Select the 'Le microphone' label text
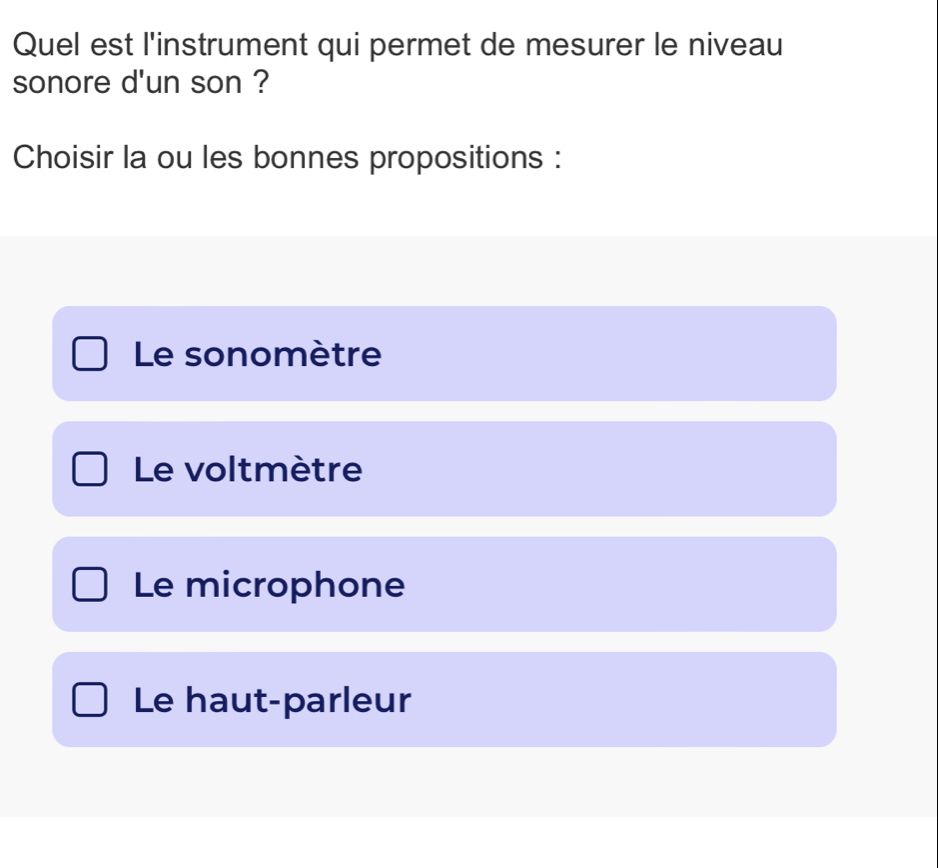 click(270, 585)
